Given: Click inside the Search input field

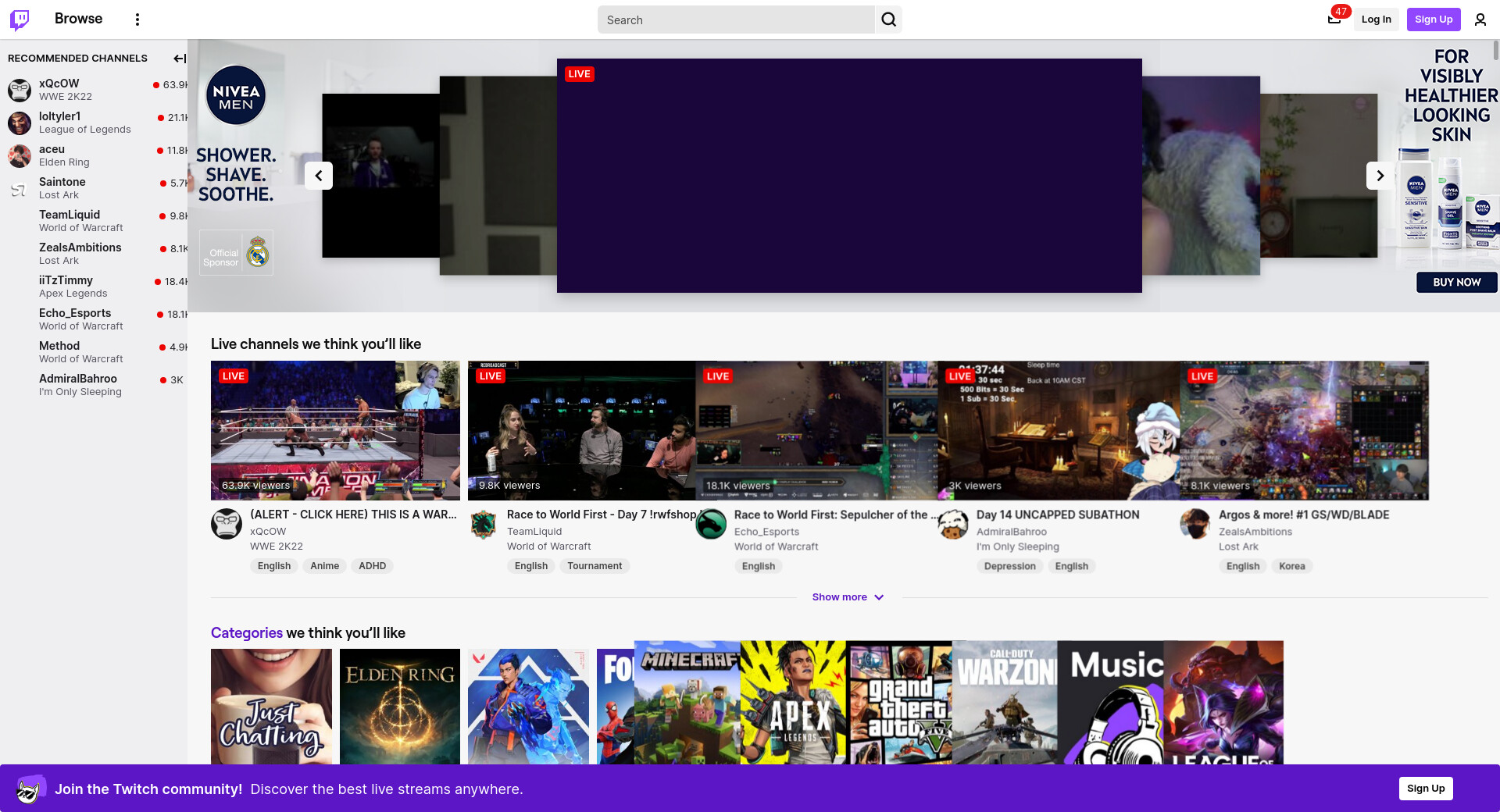Looking at the screenshot, I should (736, 20).
